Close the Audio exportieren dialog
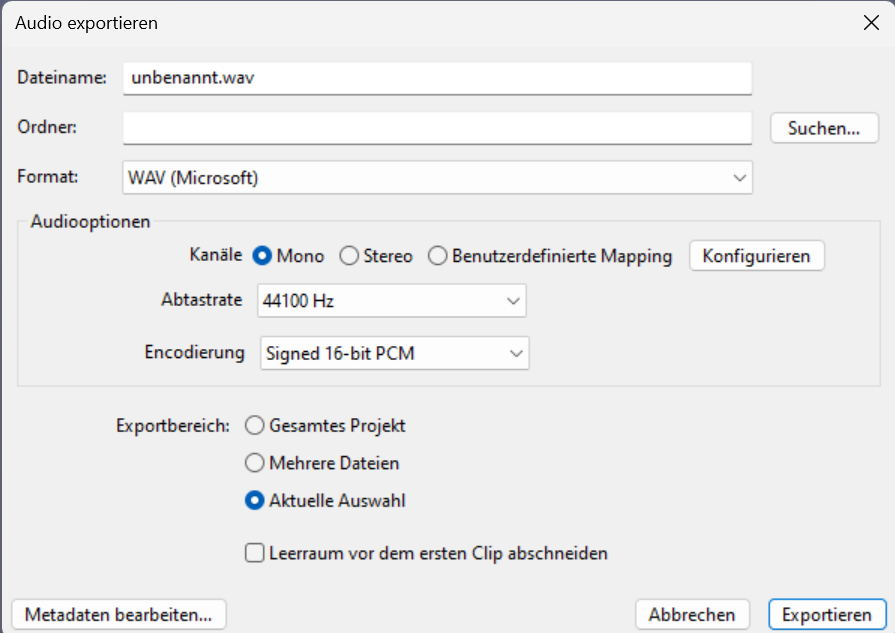 (x=871, y=23)
